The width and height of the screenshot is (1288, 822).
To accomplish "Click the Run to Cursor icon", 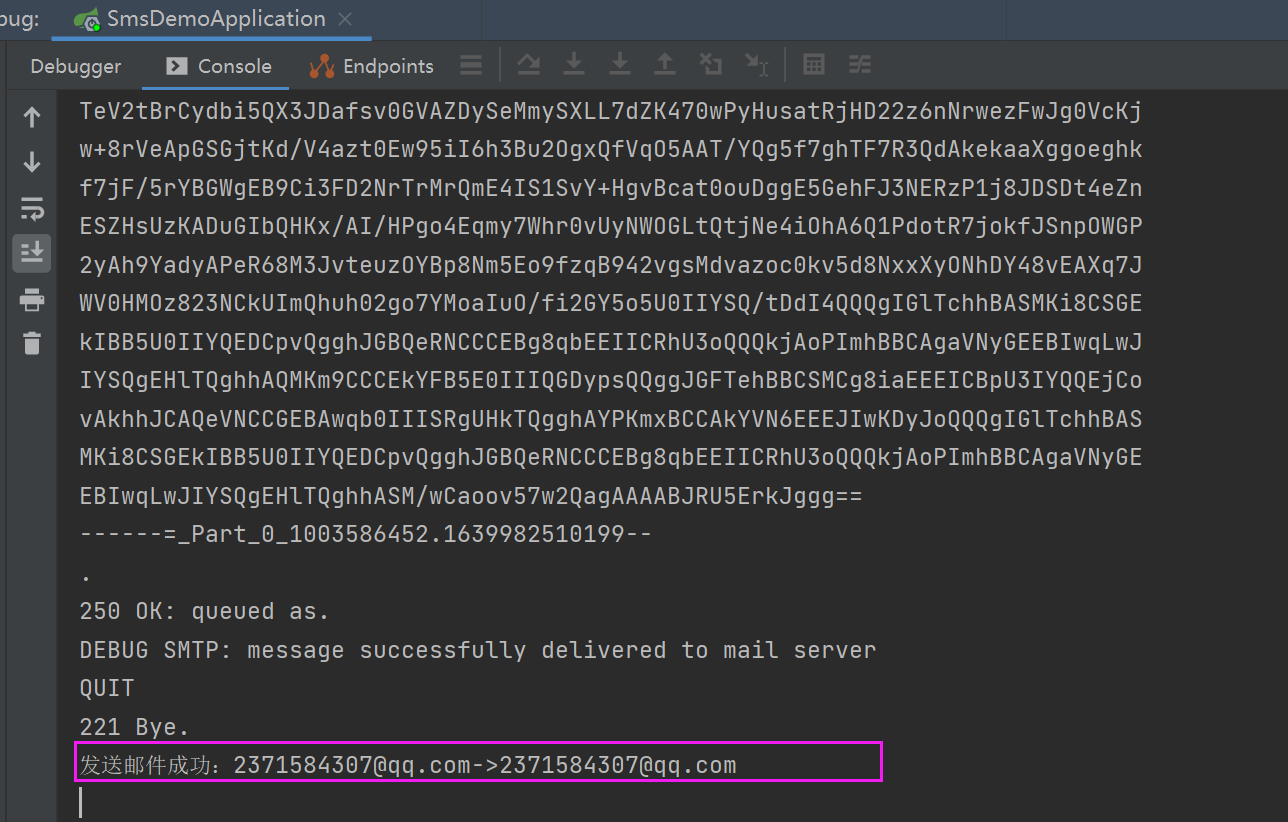I will (756, 66).
